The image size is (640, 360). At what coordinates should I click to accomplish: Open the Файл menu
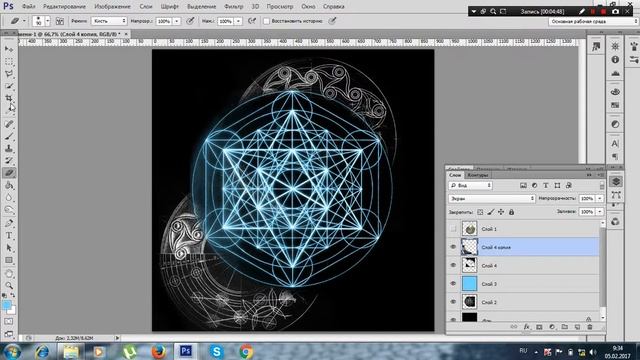pos(29,7)
